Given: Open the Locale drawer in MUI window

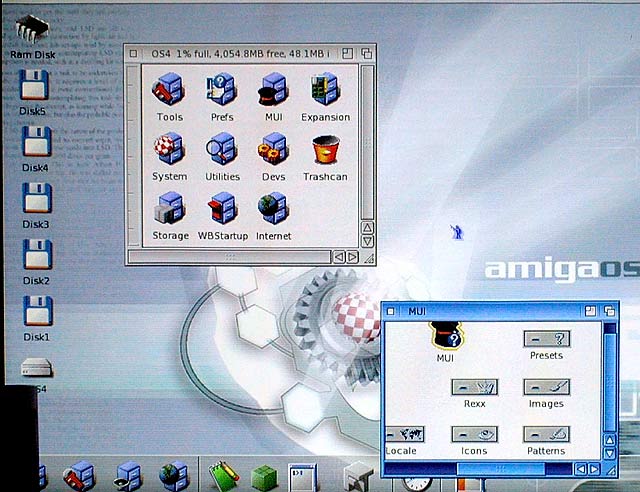Looking at the screenshot, I should click(x=405, y=434).
